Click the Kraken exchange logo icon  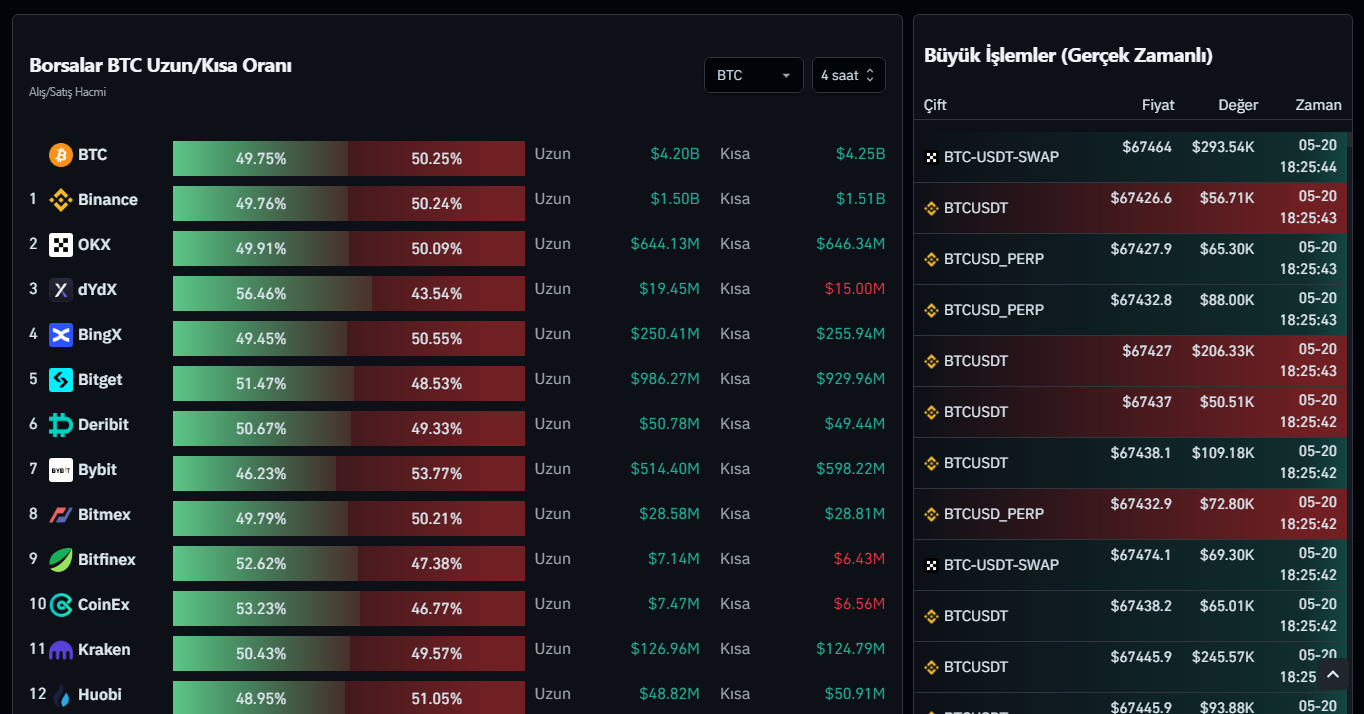(61, 650)
